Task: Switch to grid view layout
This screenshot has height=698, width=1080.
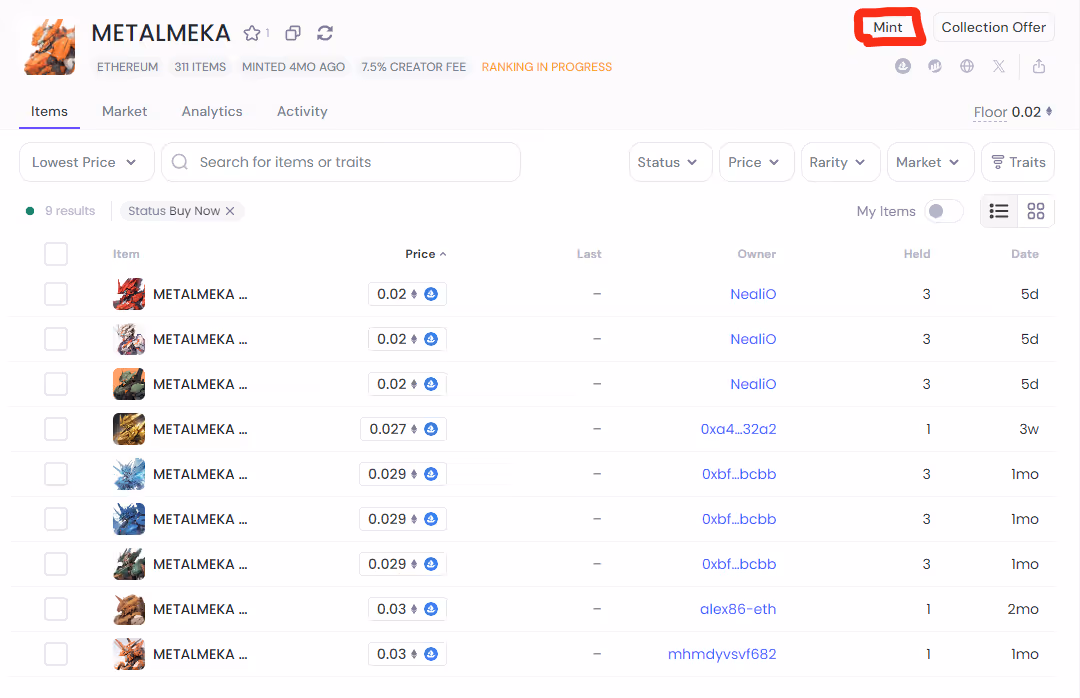Action: (x=1036, y=211)
